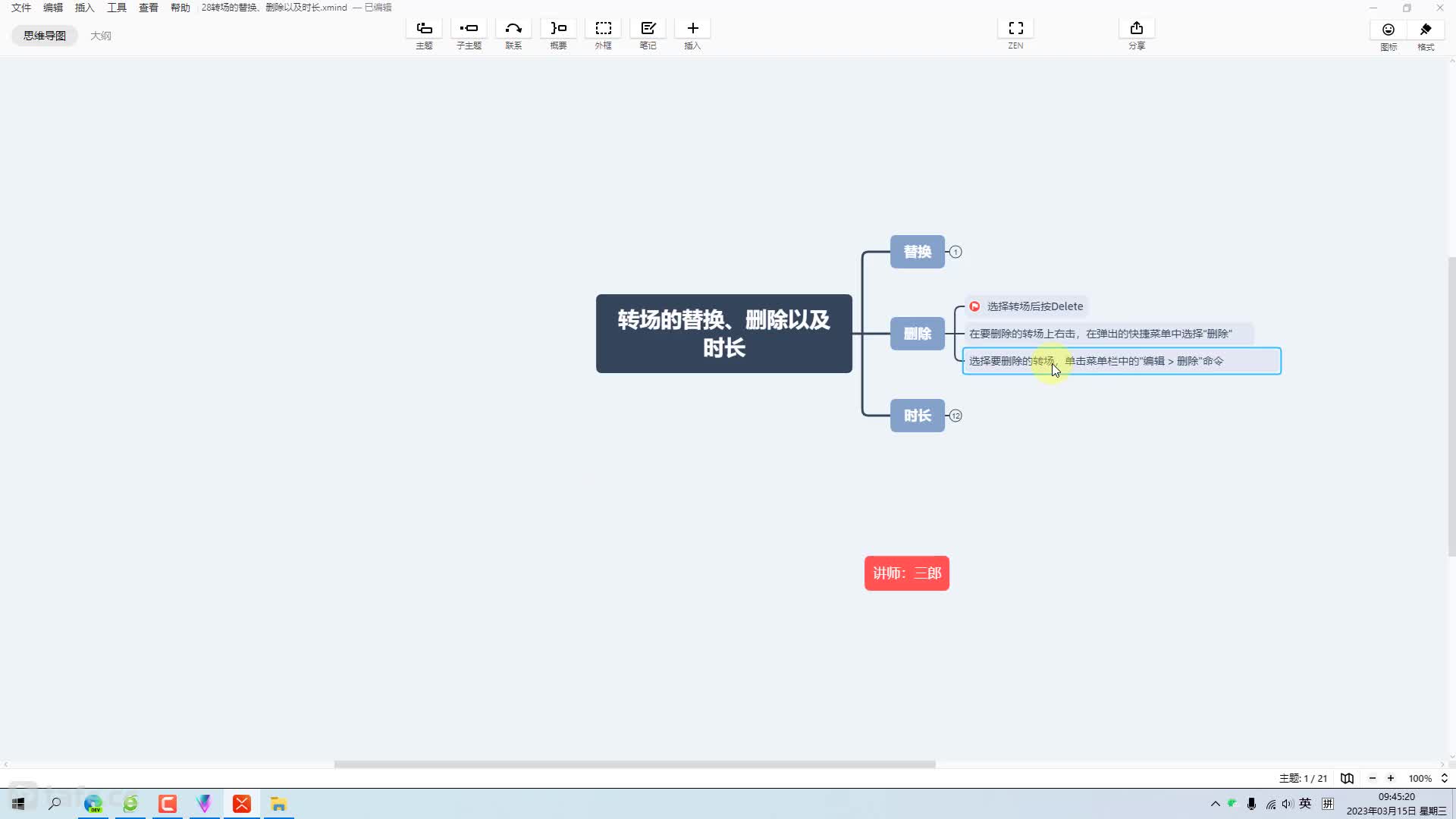Select subtopic about right-click quick menu 删除
Image resolution: width=1456 pixels, height=819 pixels.
pyautogui.click(x=1109, y=334)
